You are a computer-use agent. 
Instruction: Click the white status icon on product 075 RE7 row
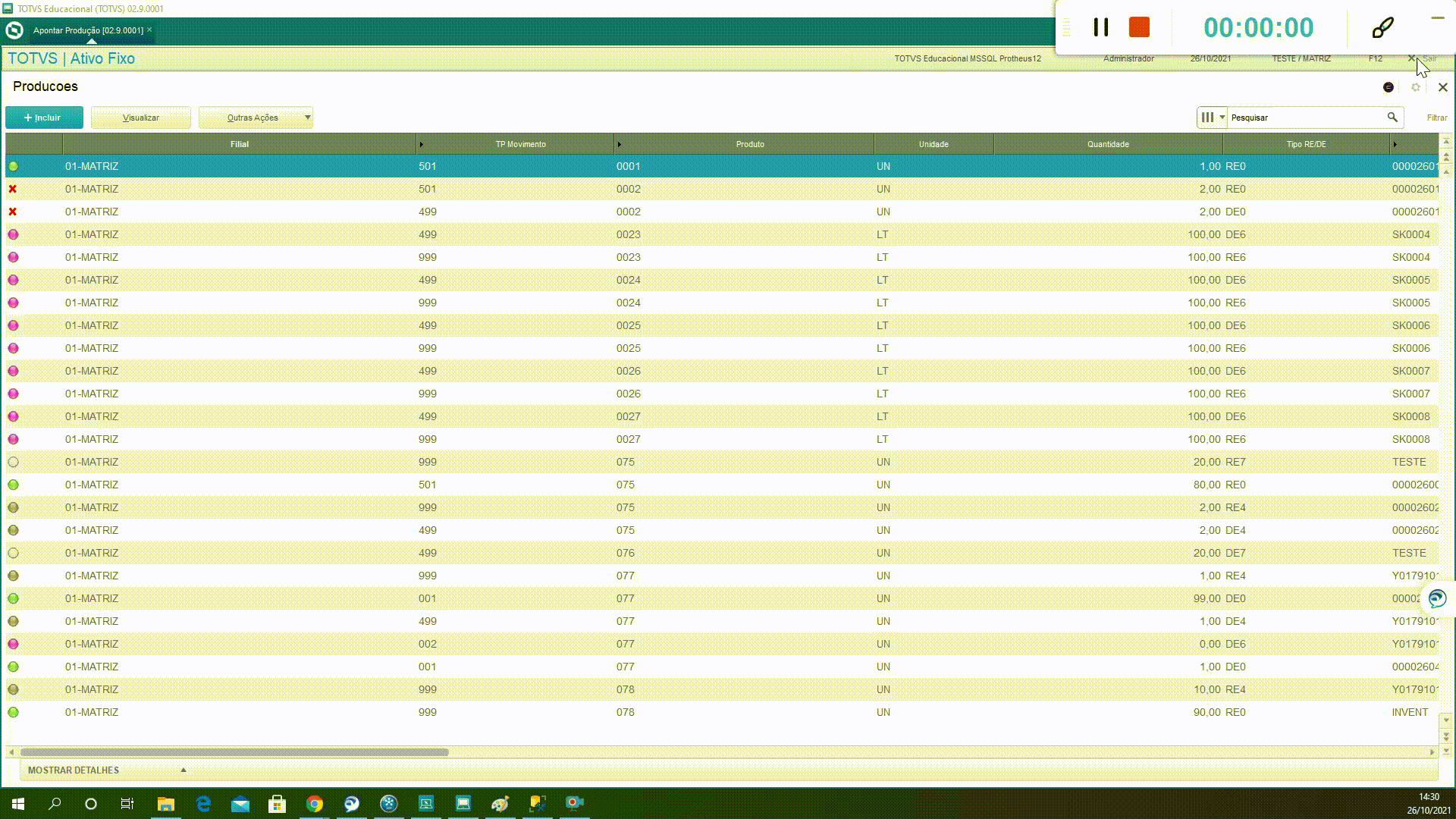click(13, 462)
